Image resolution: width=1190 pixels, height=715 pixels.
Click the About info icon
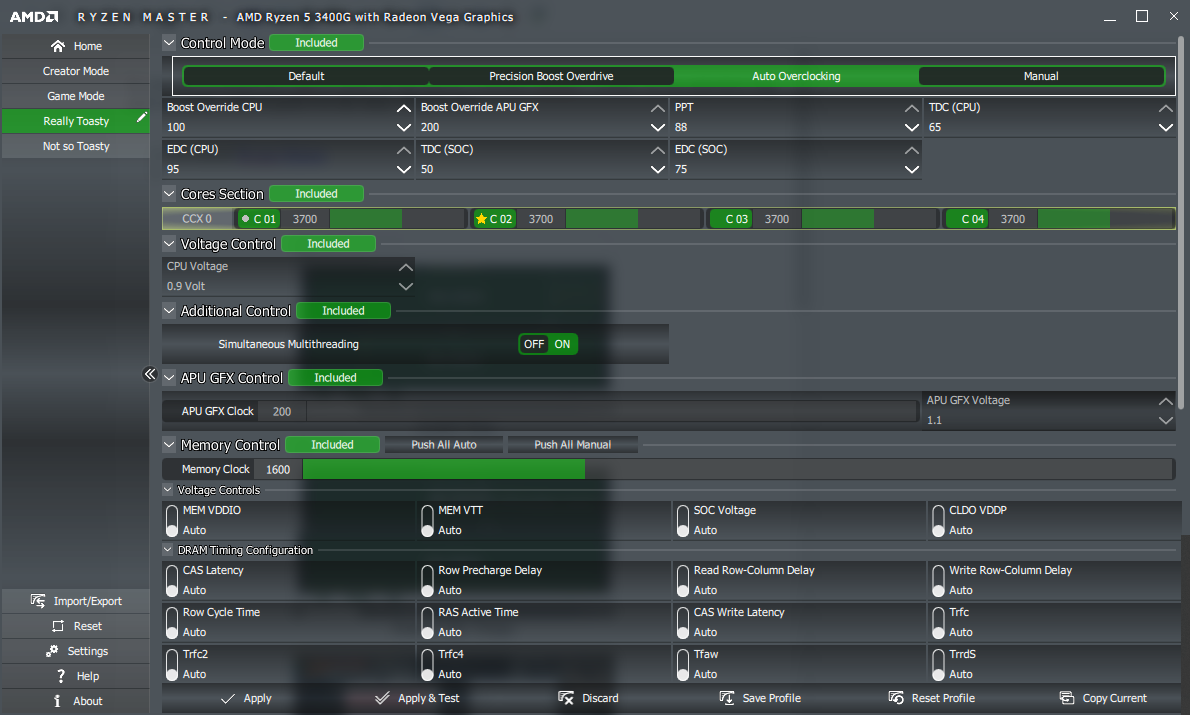[x=57, y=701]
